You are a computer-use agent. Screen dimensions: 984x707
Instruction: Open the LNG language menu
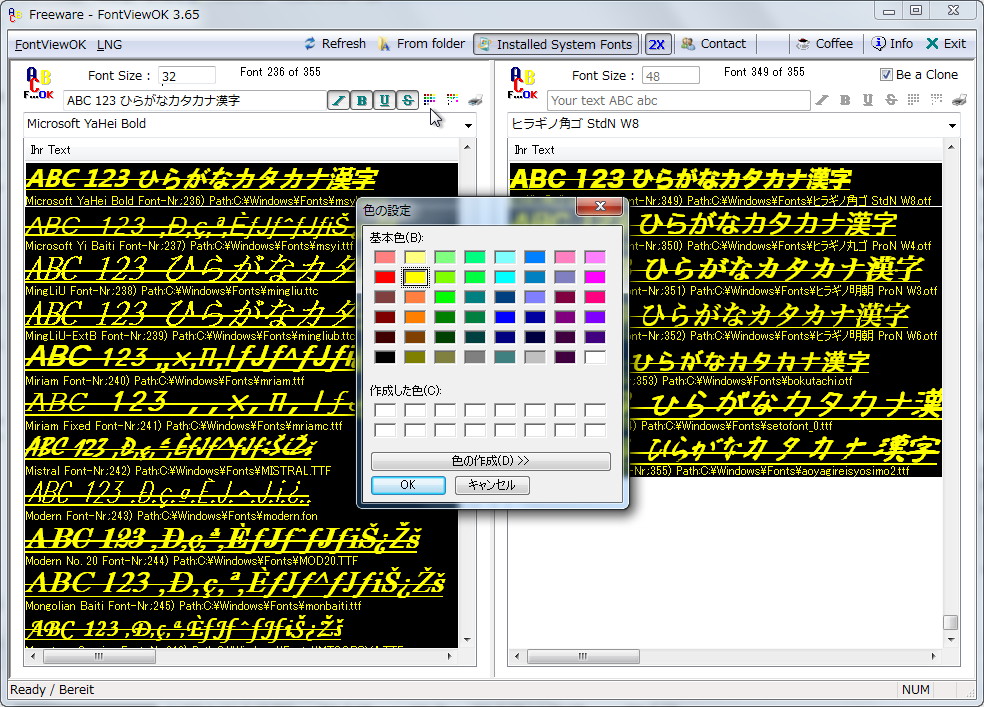pos(109,45)
